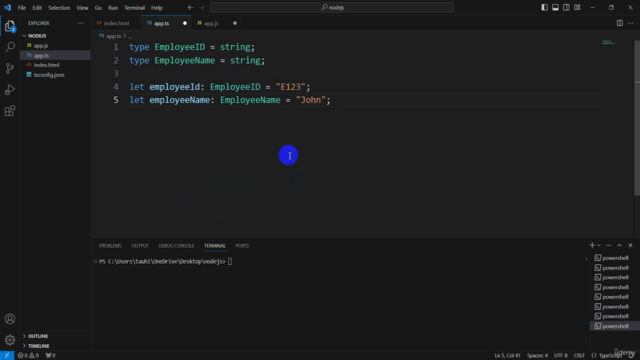
Task: Split the editor to the right
Action: pos(620,23)
